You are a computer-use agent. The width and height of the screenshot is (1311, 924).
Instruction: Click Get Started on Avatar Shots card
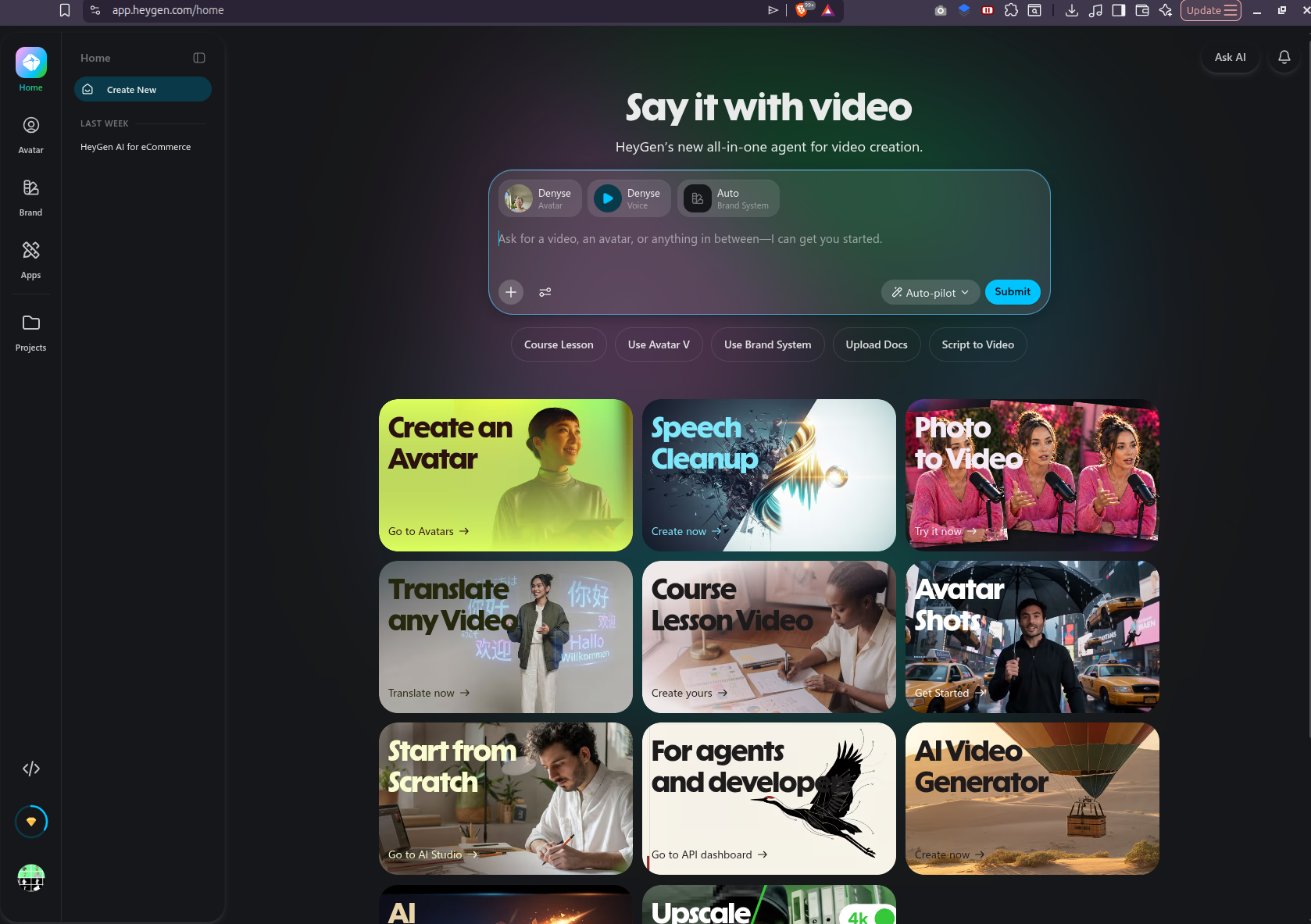coord(950,693)
